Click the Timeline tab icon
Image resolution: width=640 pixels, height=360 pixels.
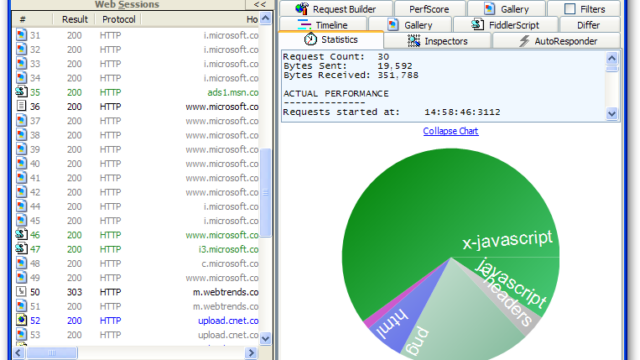pyautogui.click(x=304, y=24)
